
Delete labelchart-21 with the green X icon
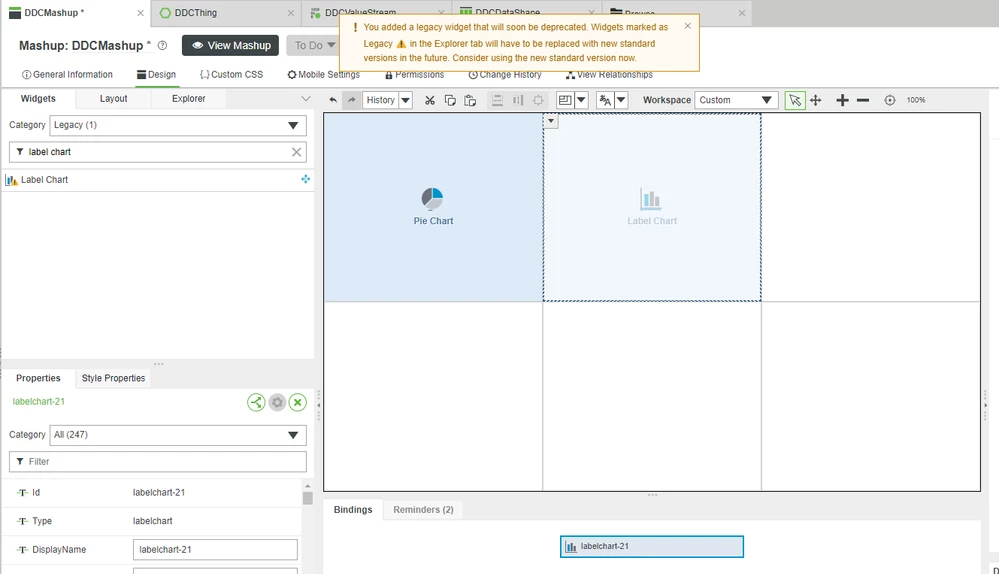pos(298,403)
